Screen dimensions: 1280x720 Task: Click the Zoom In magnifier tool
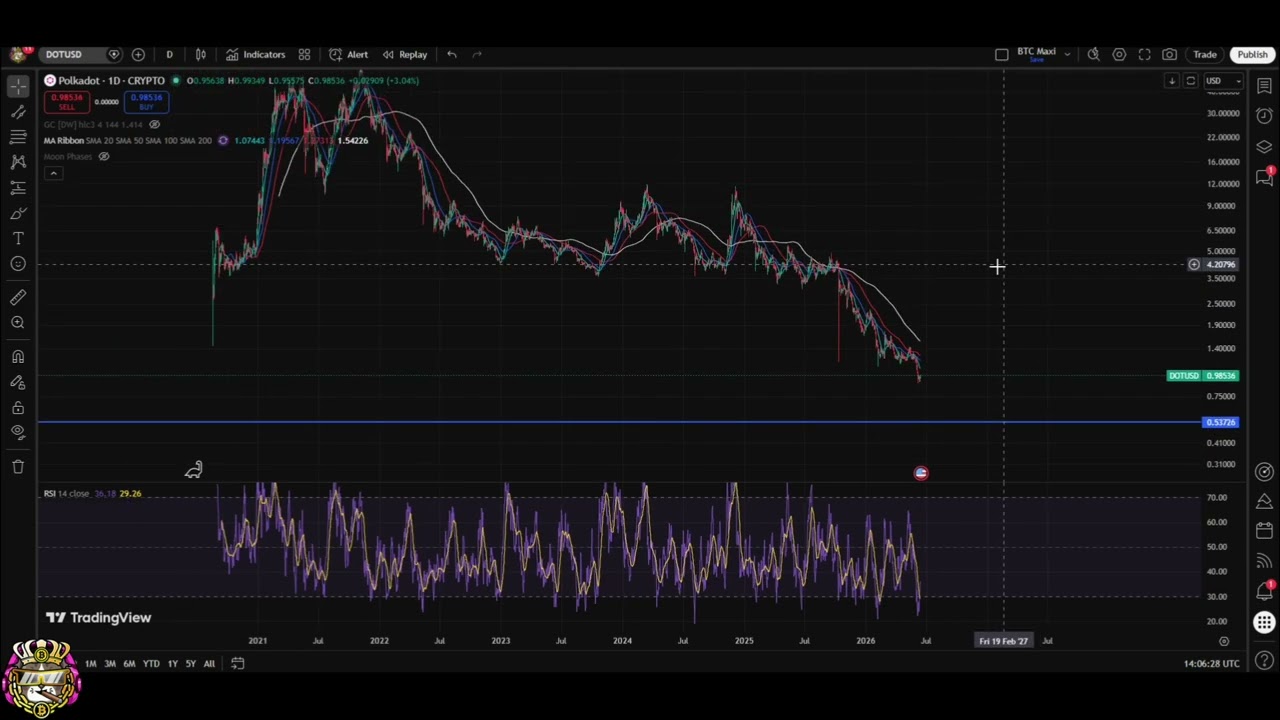[18, 322]
